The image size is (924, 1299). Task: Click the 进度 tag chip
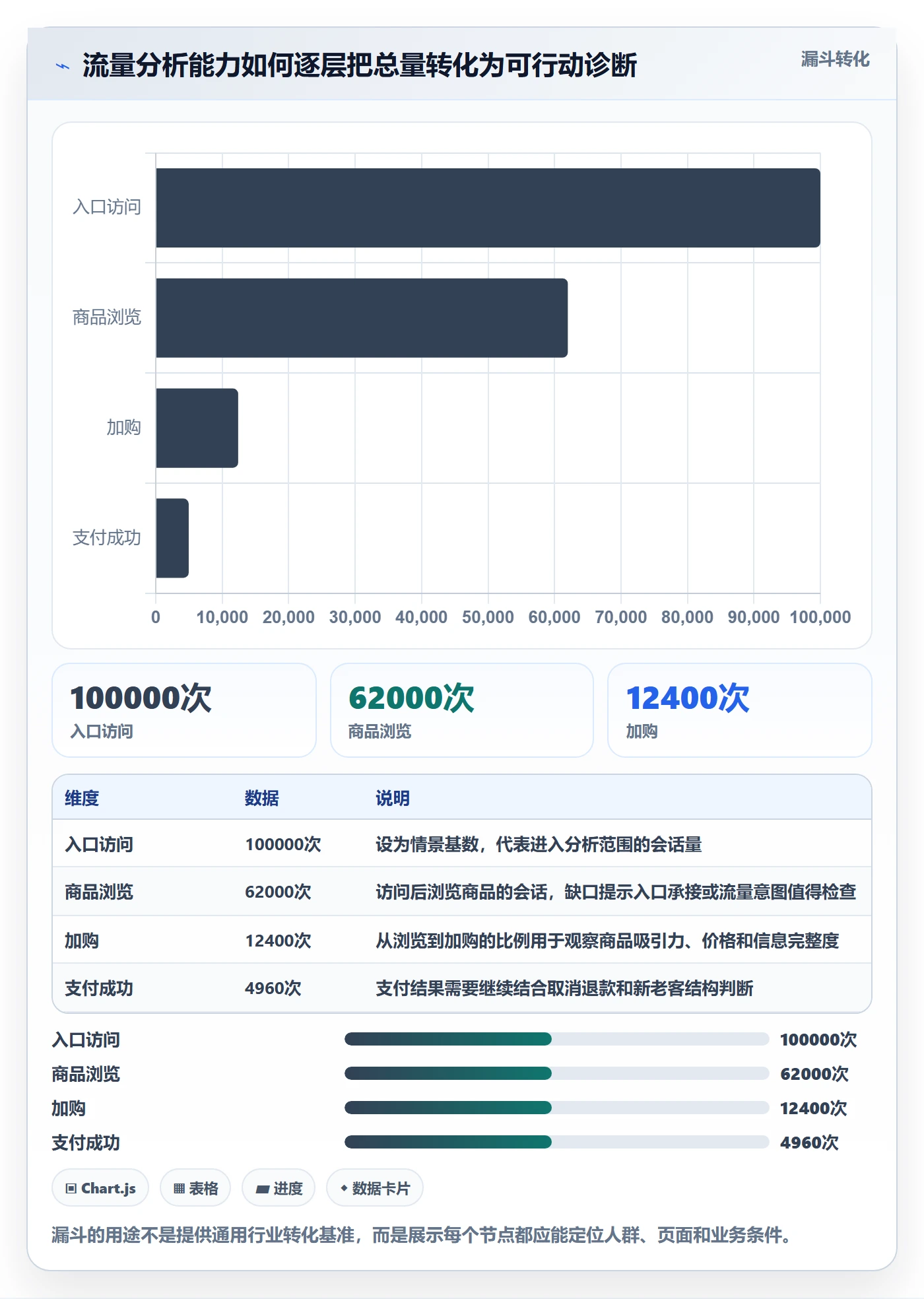click(279, 1188)
